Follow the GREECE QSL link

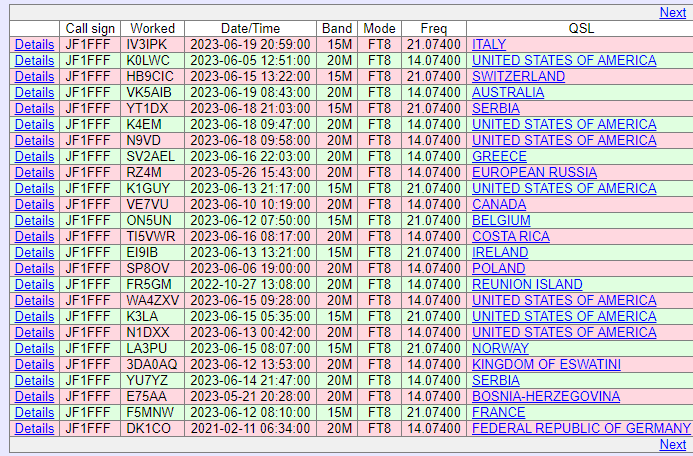coord(499,156)
